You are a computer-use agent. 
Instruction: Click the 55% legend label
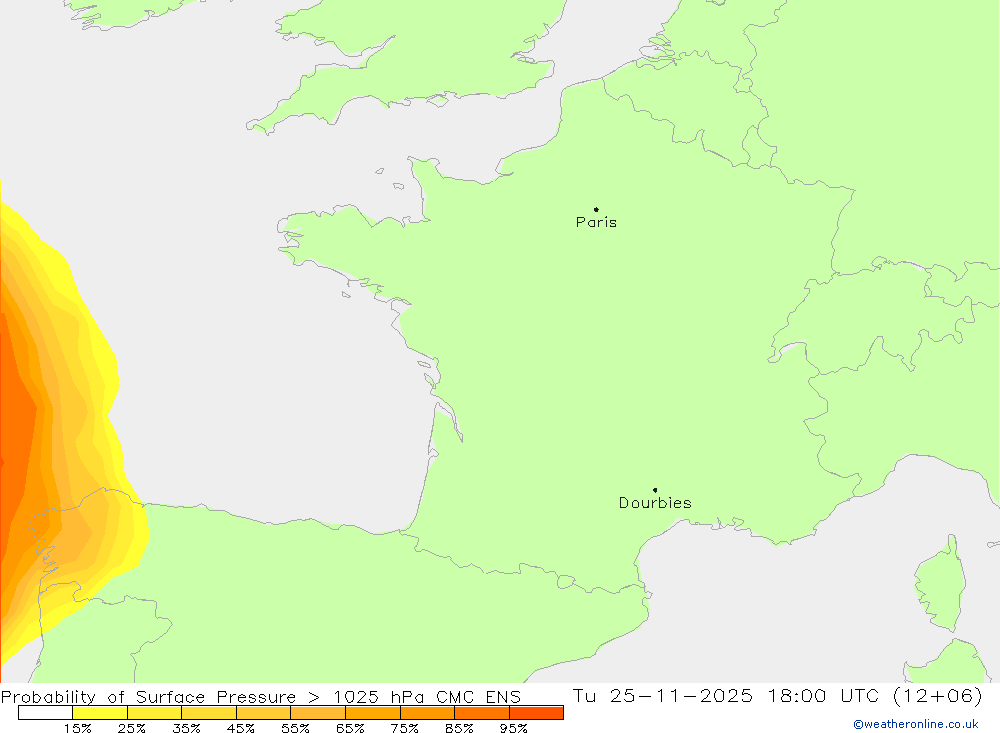pos(295,728)
